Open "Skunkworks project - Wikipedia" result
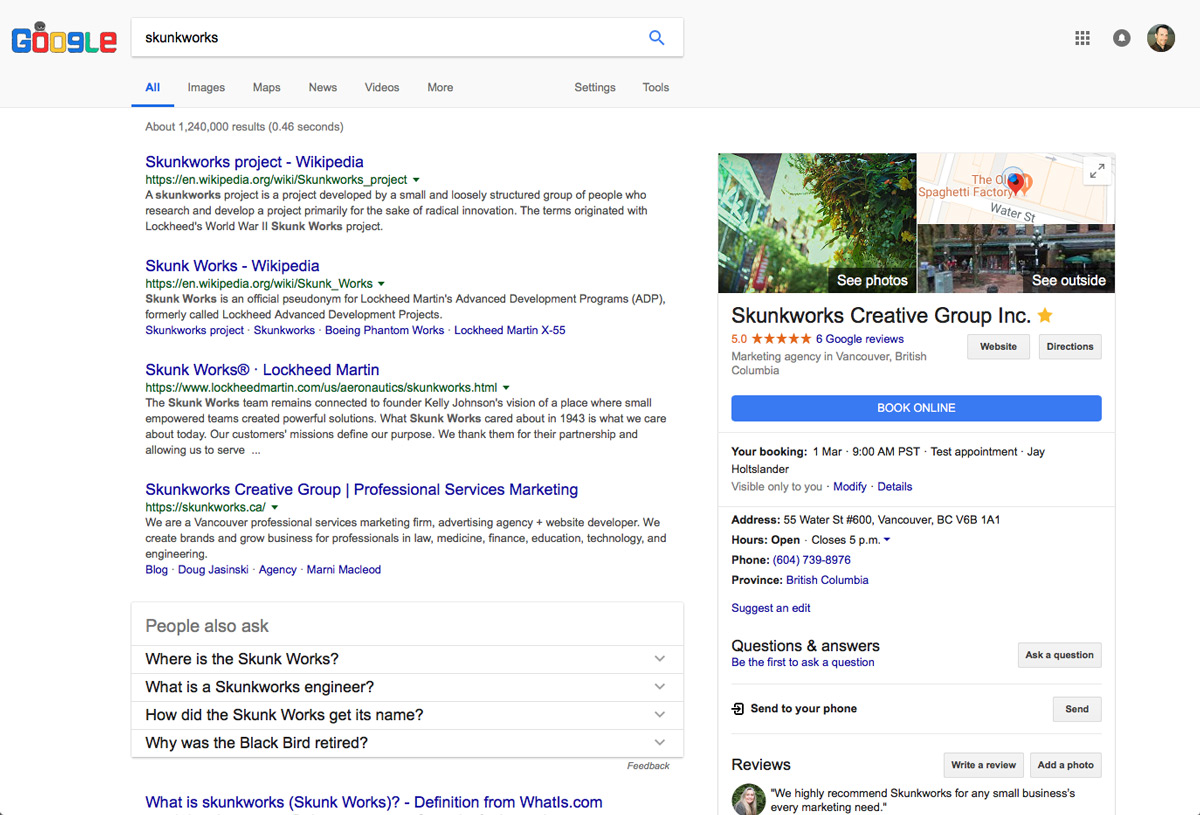Image resolution: width=1200 pixels, height=815 pixels. 254,162
